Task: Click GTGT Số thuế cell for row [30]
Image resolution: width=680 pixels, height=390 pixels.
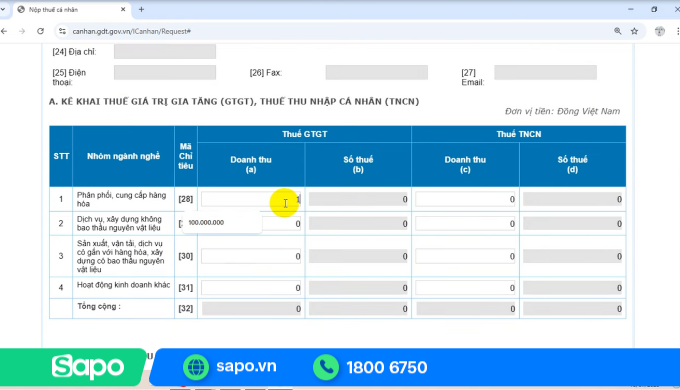Action: [x=358, y=256]
